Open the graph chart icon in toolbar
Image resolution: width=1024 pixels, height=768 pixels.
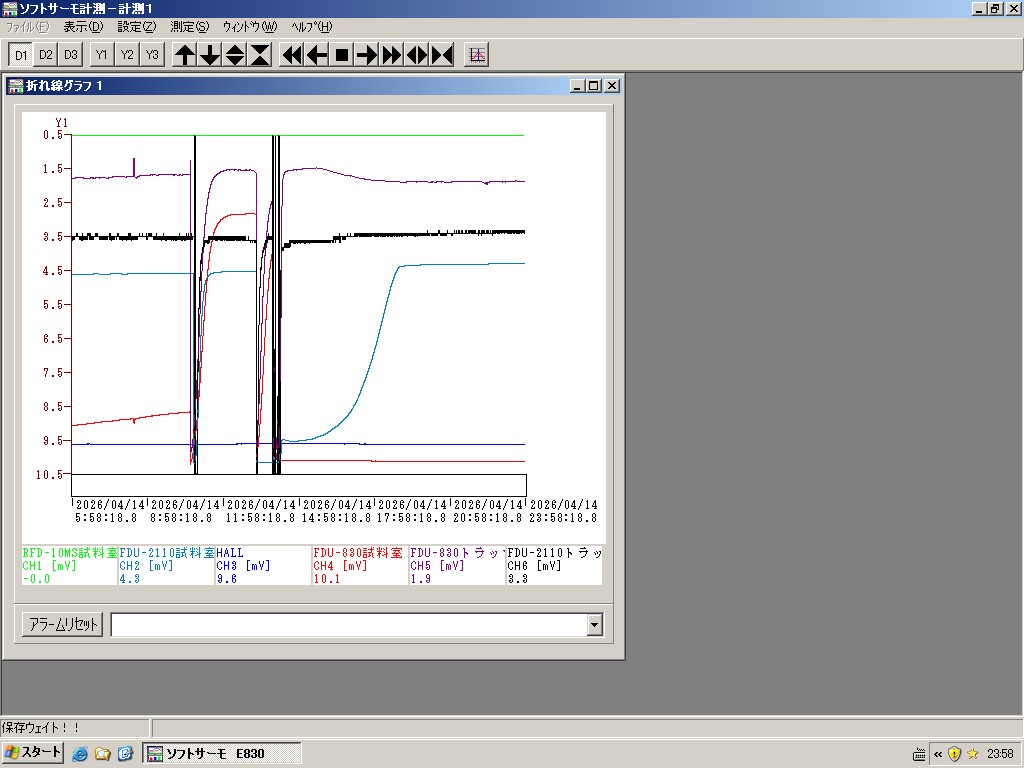(477, 55)
